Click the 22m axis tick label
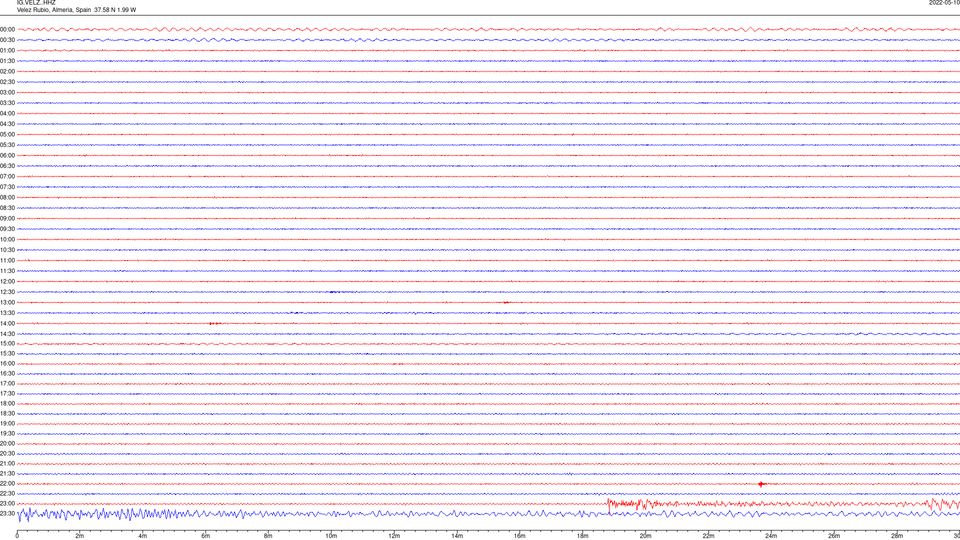This screenshot has width=960, height=540. pos(708,536)
